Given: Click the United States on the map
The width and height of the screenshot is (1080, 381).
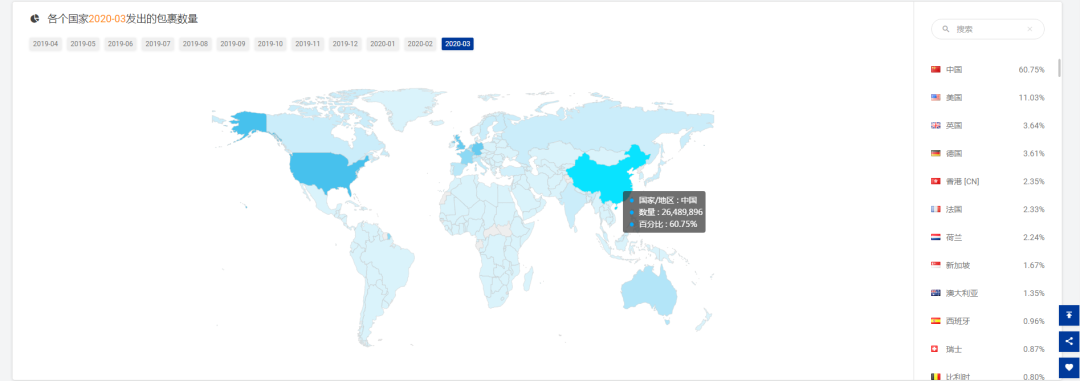Looking at the screenshot, I should (327, 172).
